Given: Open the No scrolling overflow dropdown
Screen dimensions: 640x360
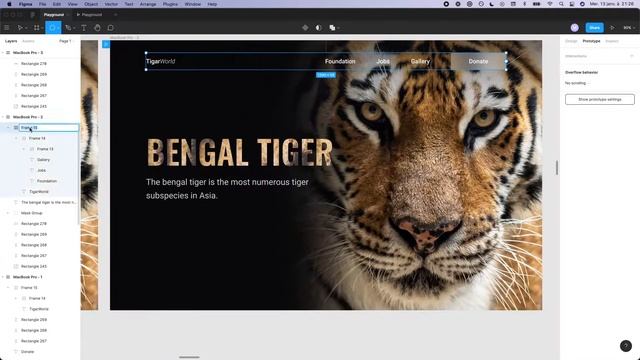Looking at the screenshot, I should click(577, 83).
